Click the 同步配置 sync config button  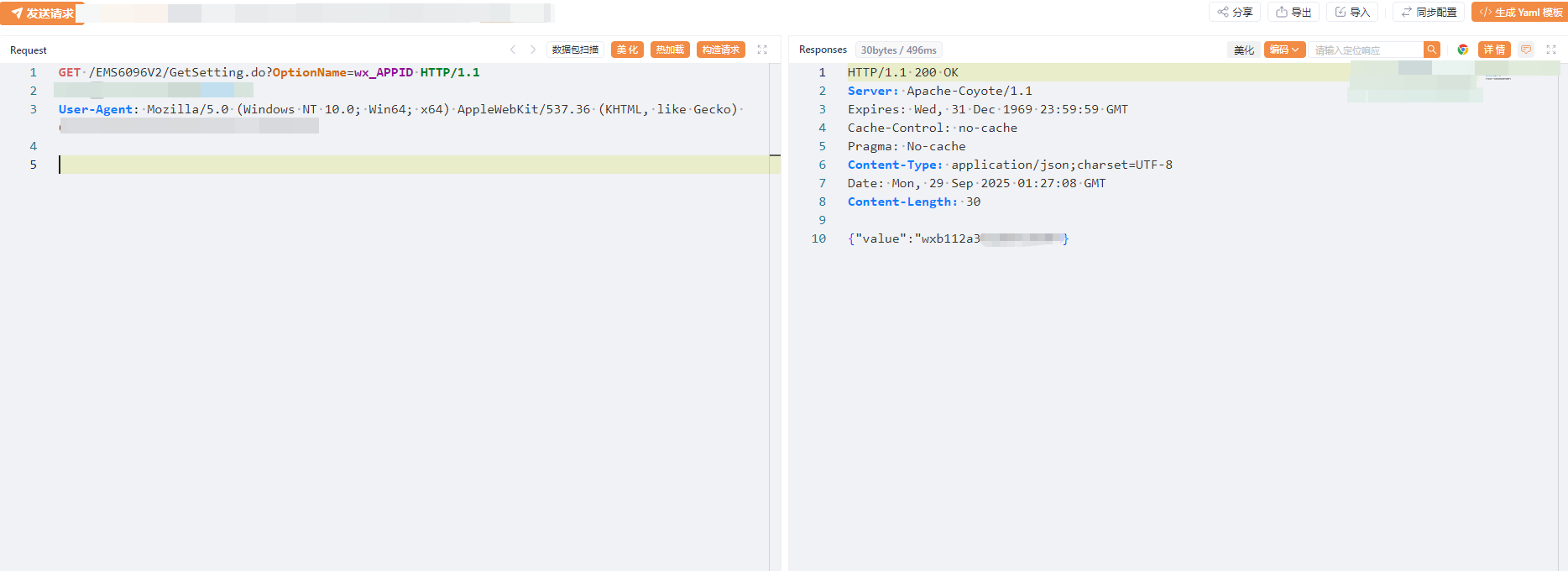coord(1429,13)
